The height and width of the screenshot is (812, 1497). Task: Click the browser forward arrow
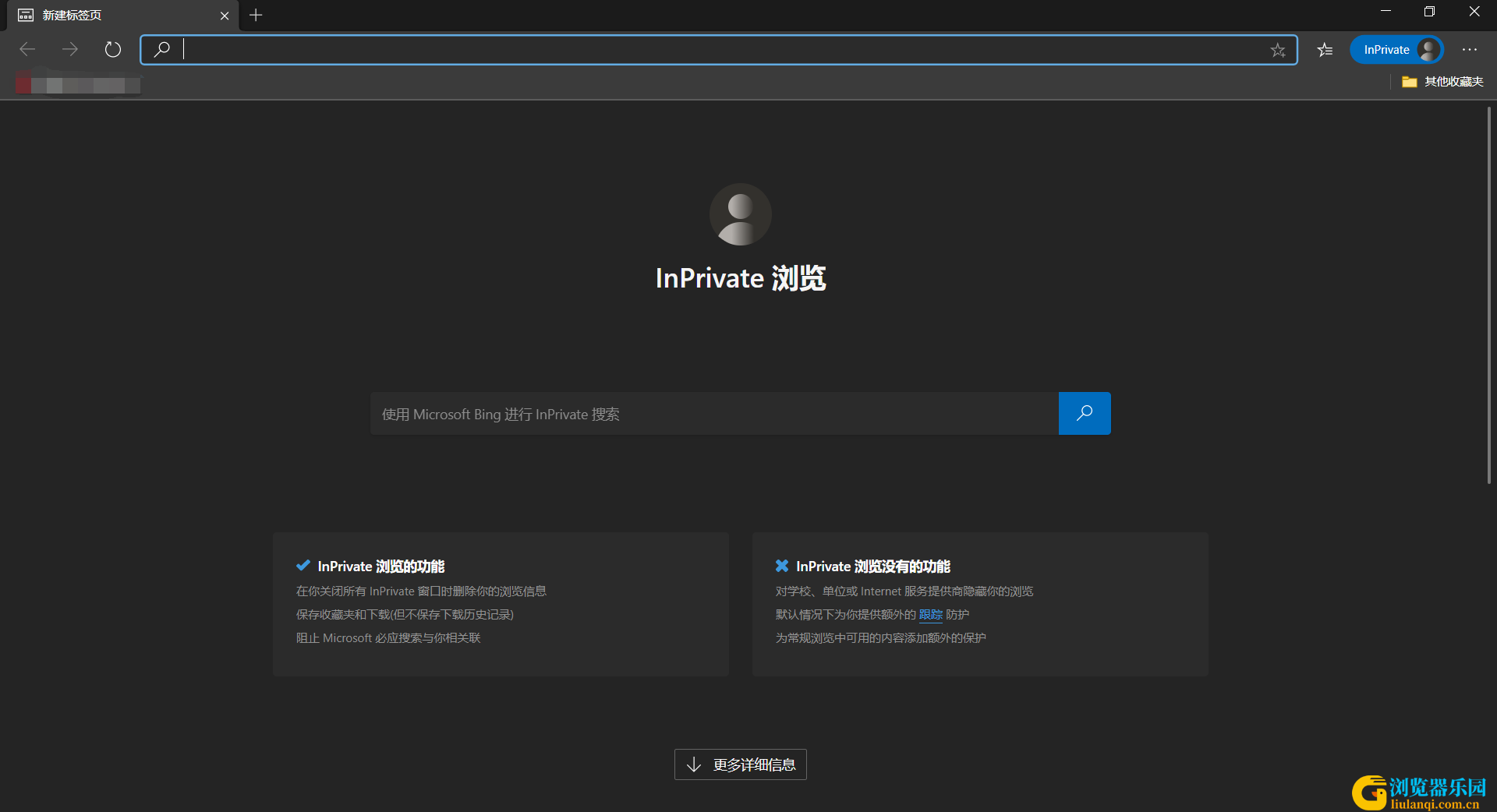[70, 50]
